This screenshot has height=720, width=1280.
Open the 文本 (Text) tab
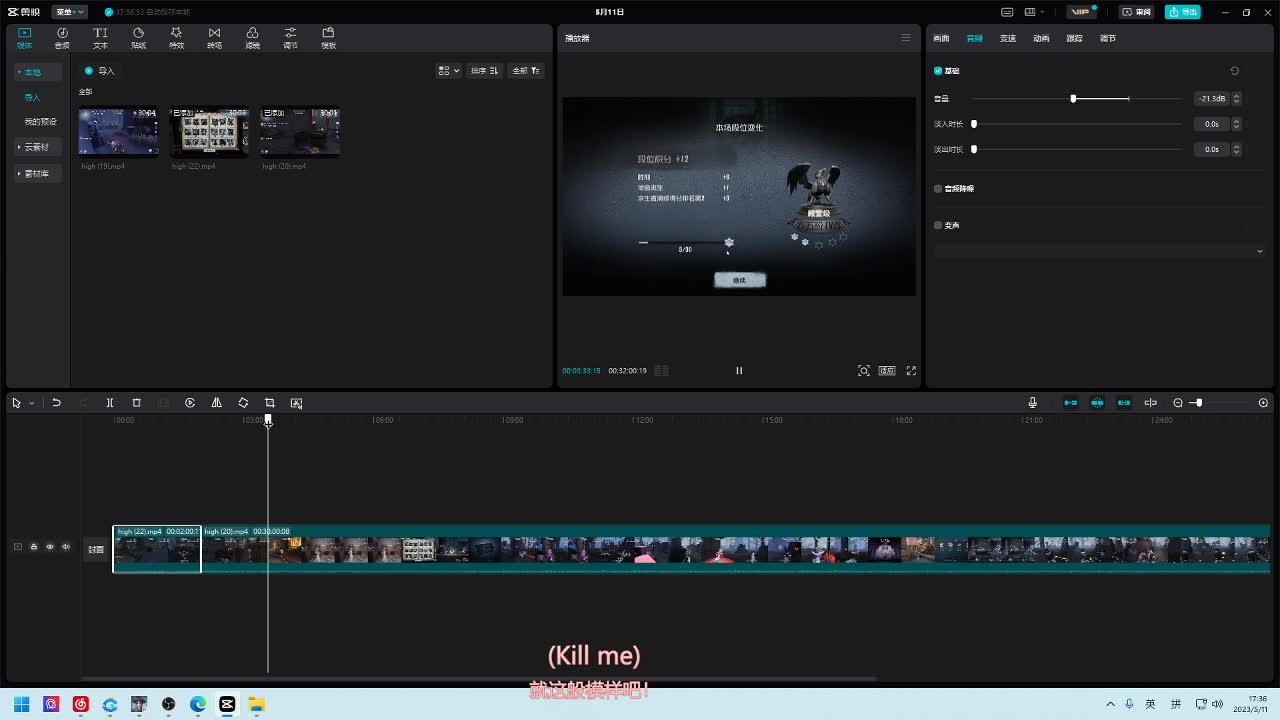(x=100, y=38)
